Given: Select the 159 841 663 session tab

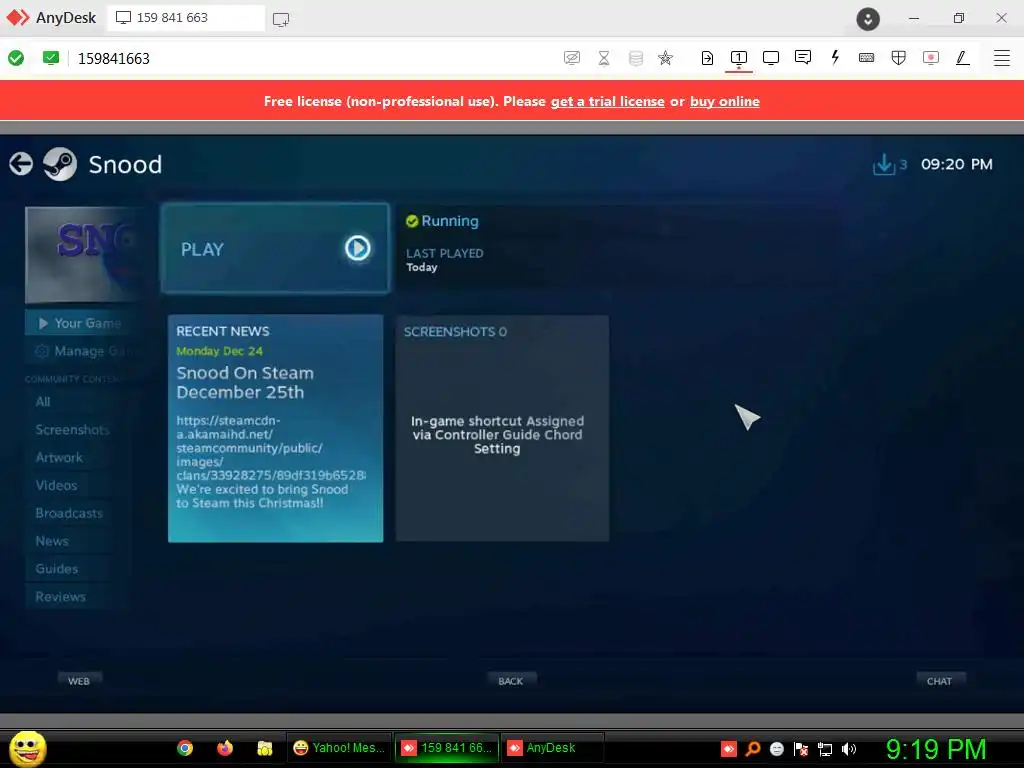Looking at the screenshot, I should [186, 18].
